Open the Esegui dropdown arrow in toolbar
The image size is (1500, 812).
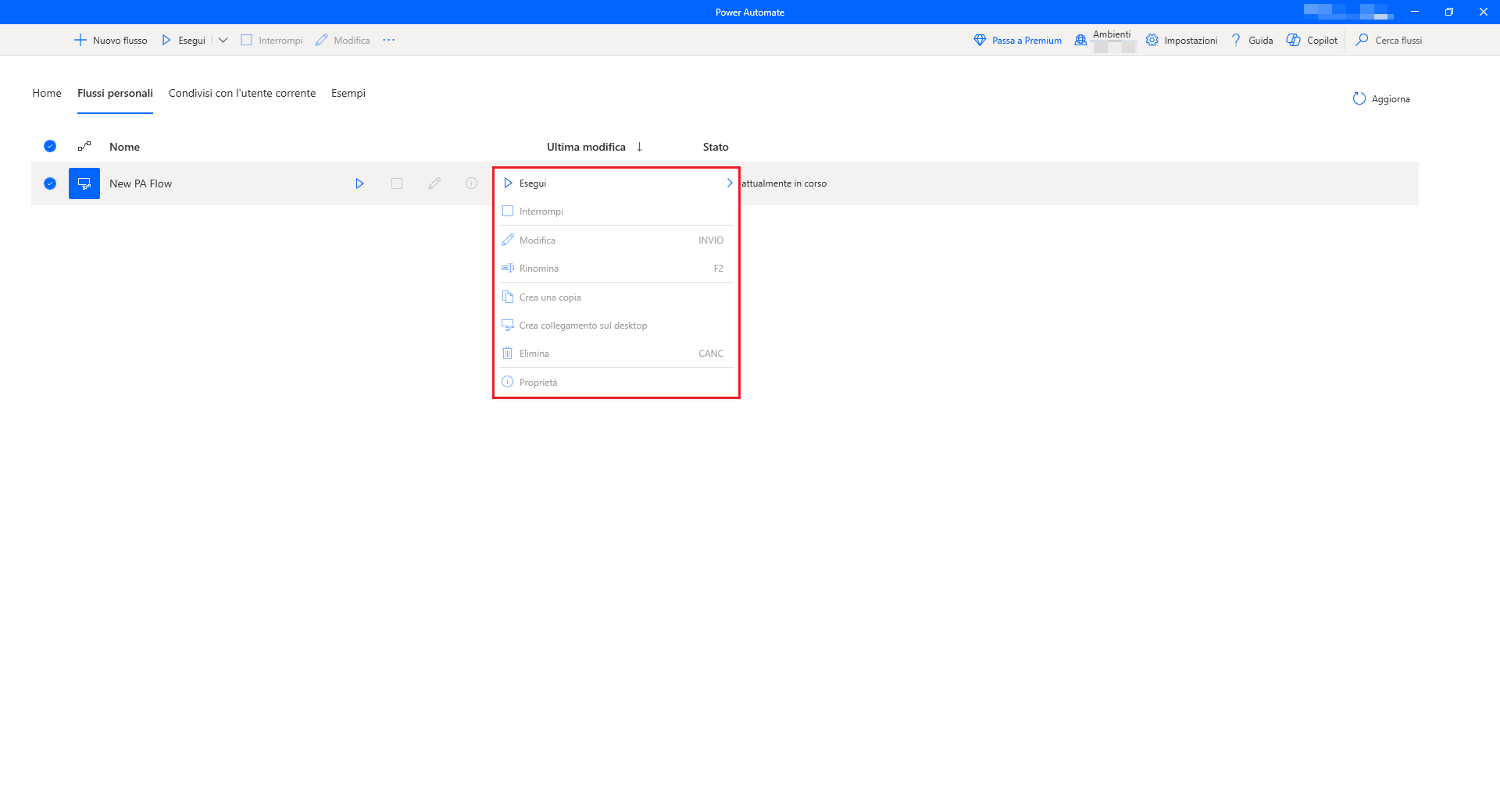click(x=223, y=40)
